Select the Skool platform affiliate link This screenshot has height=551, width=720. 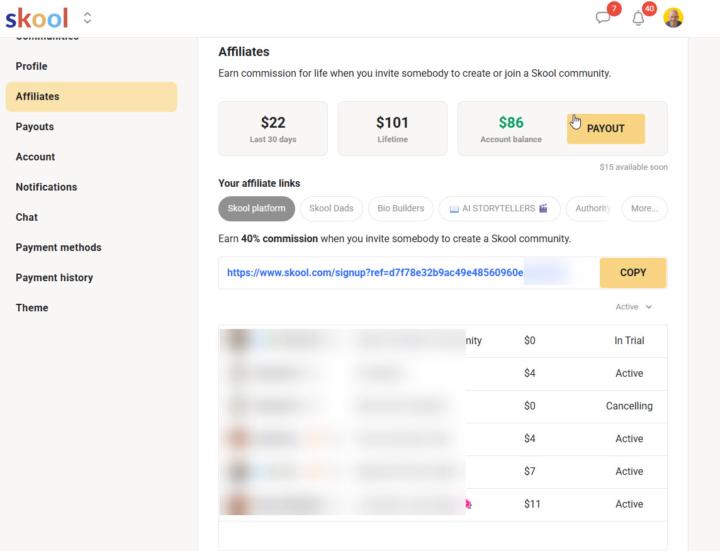click(x=256, y=208)
